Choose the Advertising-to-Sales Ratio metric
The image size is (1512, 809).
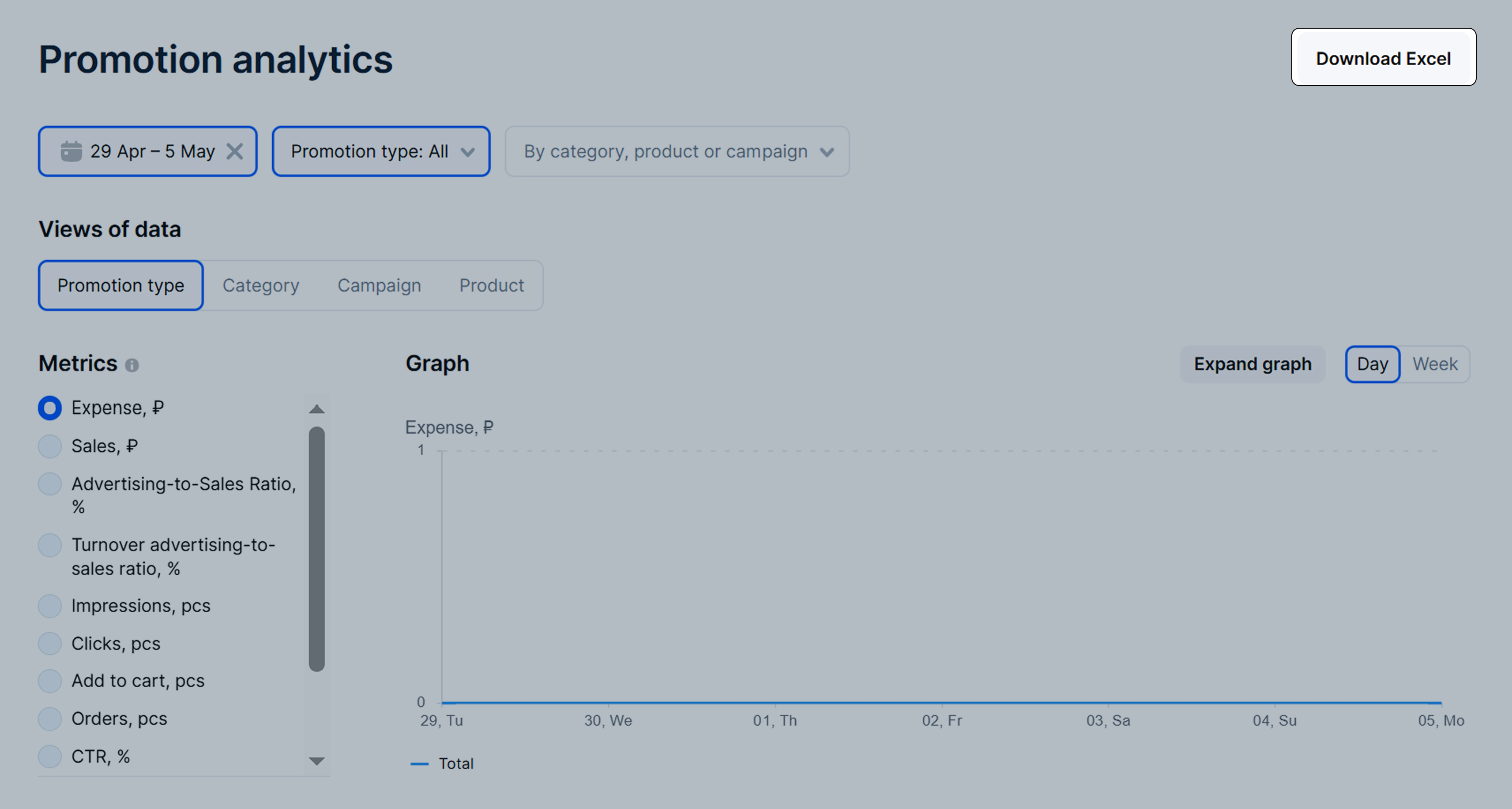(x=50, y=484)
